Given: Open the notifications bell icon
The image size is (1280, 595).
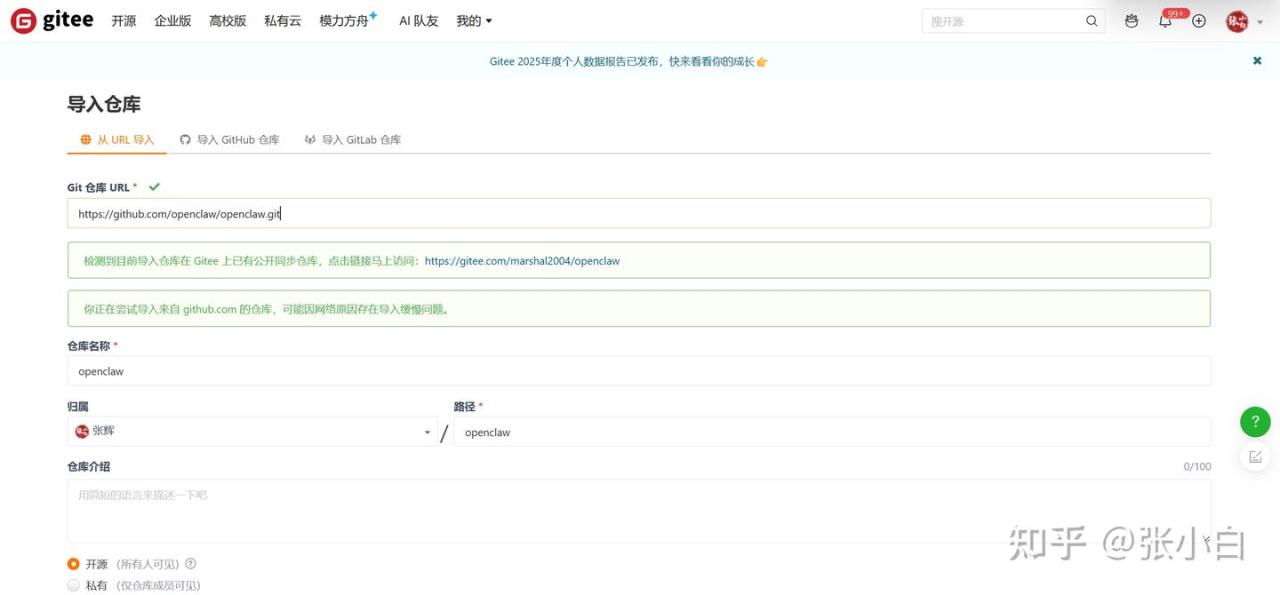Looking at the screenshot, I should [1165, 21].
